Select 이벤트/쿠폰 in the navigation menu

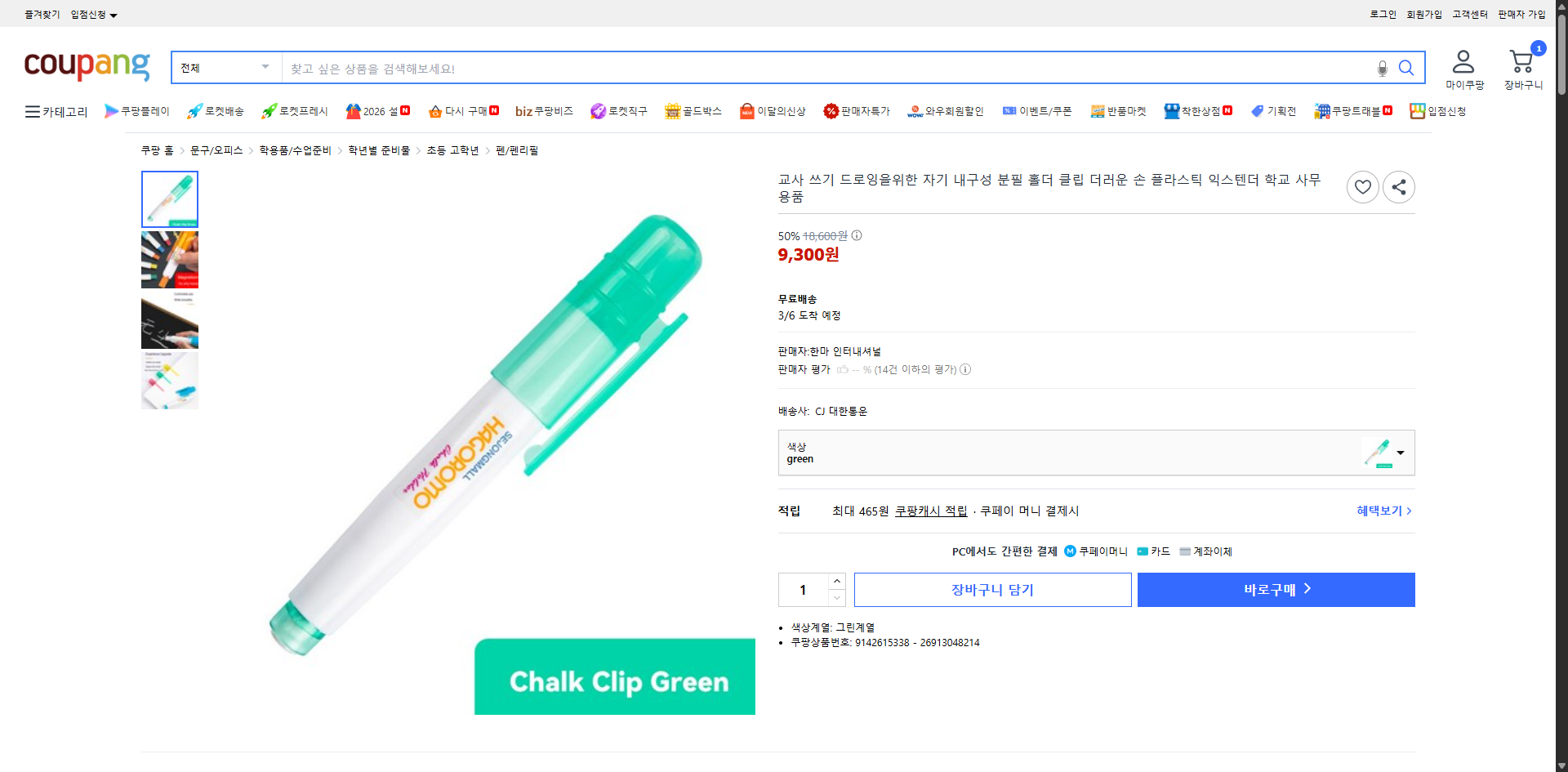[1045, 111]
